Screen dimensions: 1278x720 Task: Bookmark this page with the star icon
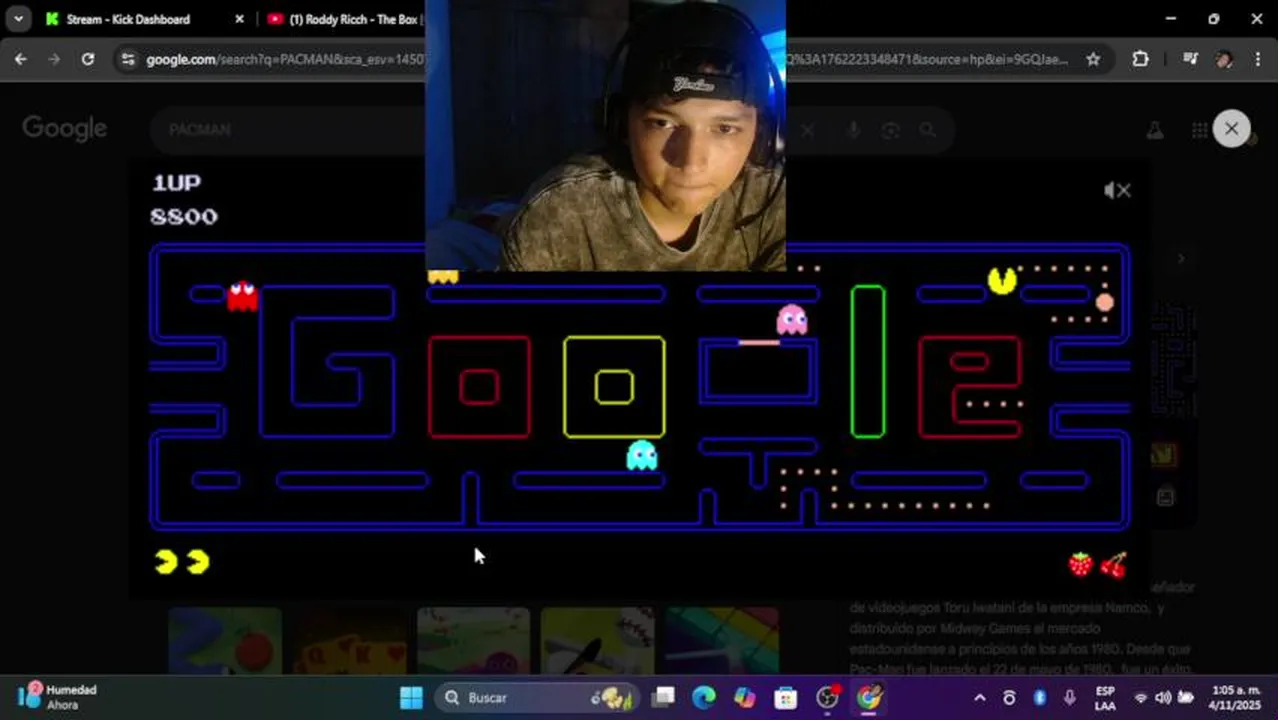1093,59
